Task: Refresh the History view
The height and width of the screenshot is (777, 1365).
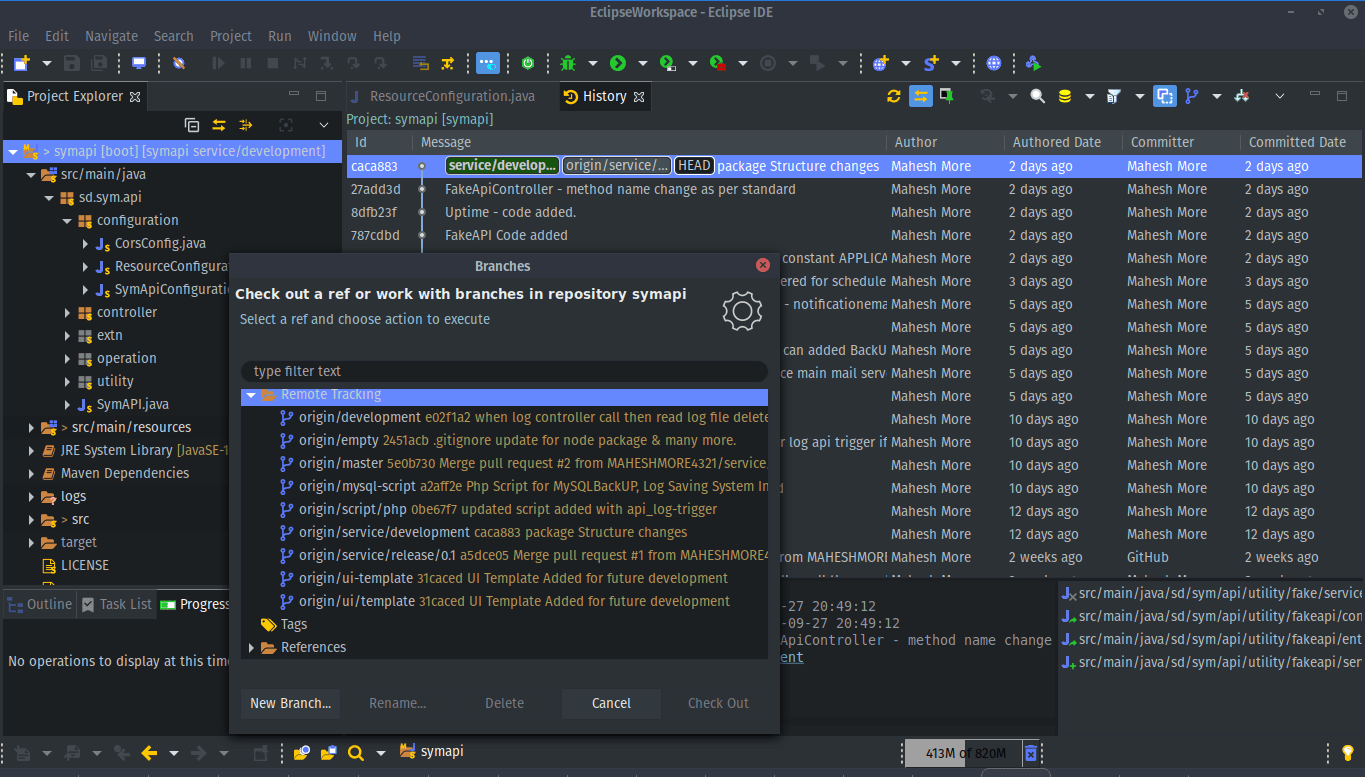Action: click(893, 96)
